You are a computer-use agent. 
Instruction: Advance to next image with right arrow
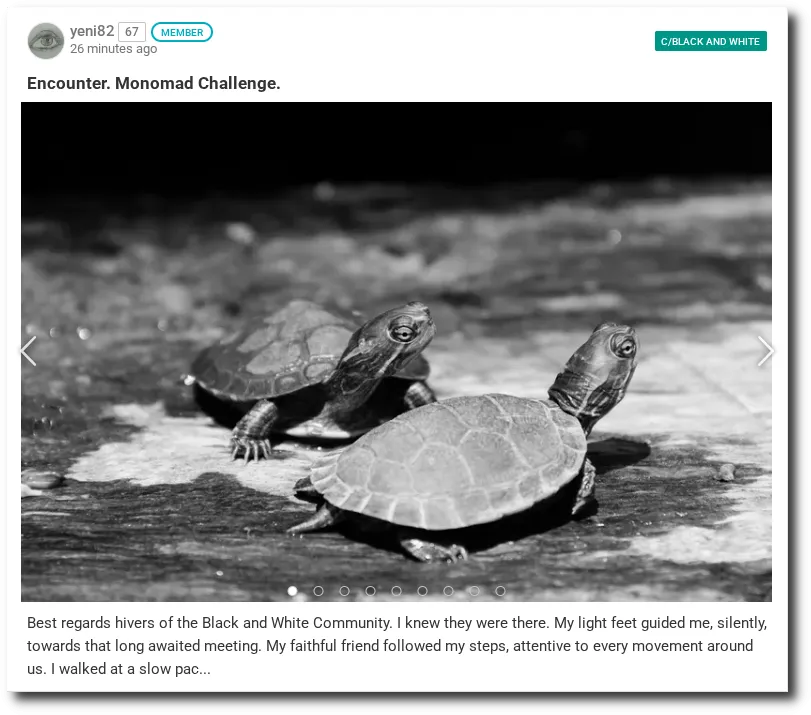pyautogui.click(x=764, y=351)
